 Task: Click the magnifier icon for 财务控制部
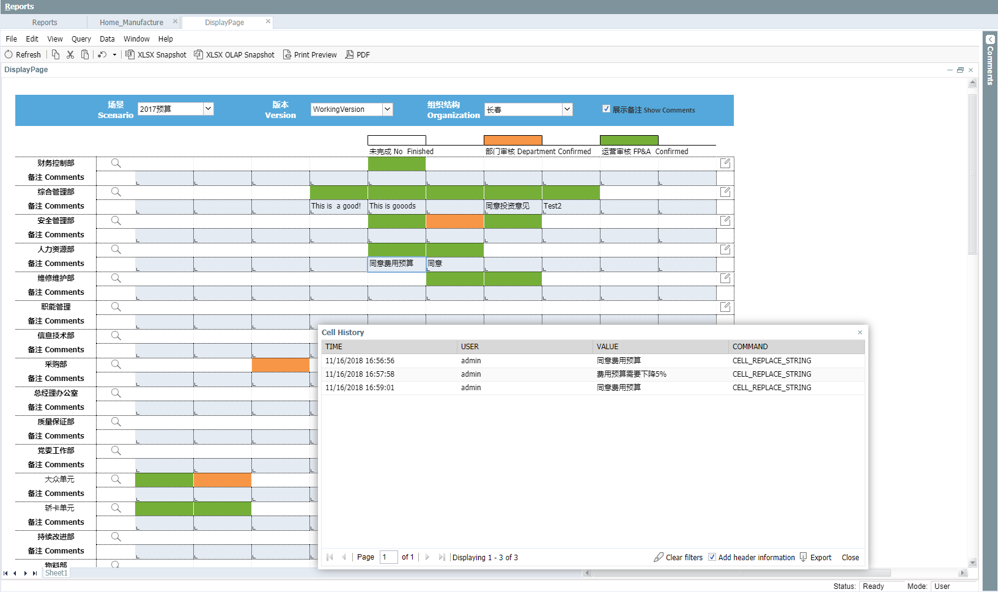pos(116,163)
